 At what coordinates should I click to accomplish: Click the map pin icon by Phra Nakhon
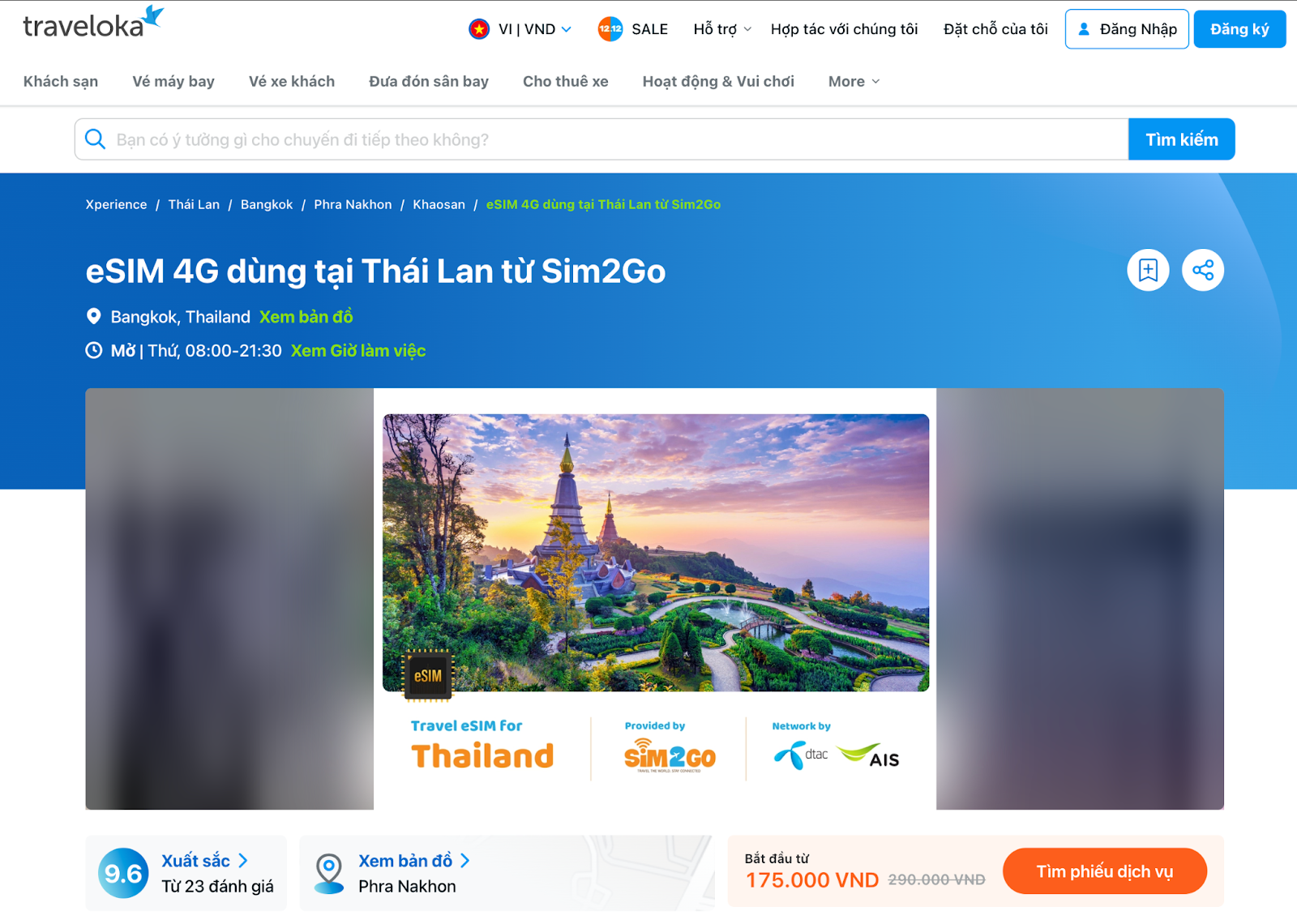coord(329,874)
